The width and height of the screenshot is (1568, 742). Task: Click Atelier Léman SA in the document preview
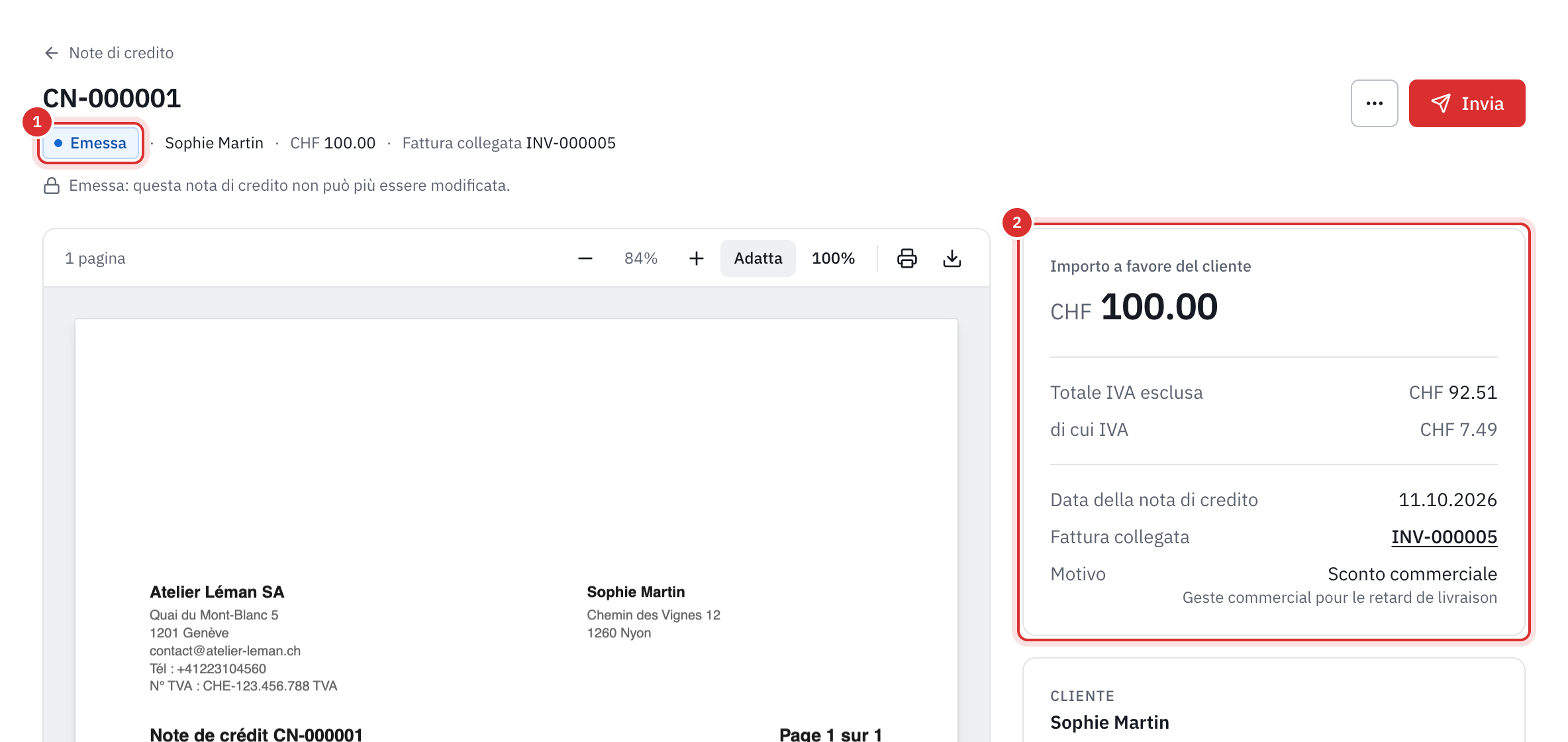click(x=217, y=592)
